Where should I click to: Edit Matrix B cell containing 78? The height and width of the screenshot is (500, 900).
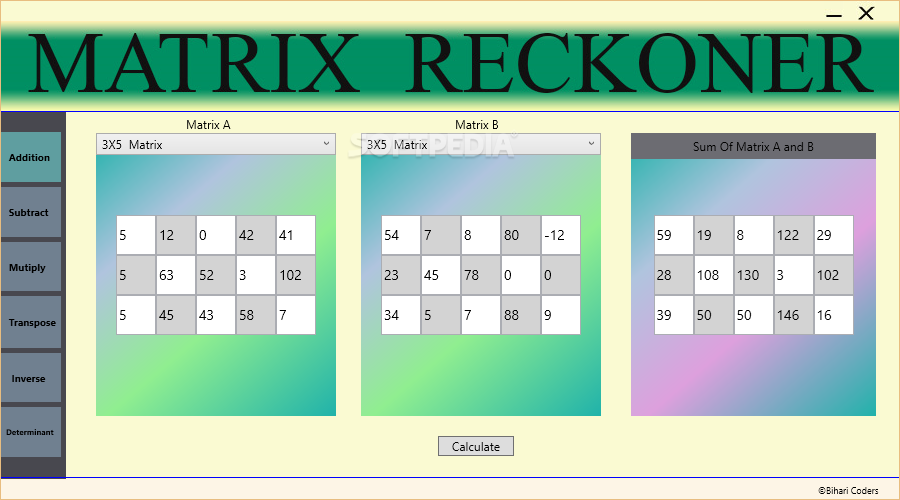click(x=481, y=275)
